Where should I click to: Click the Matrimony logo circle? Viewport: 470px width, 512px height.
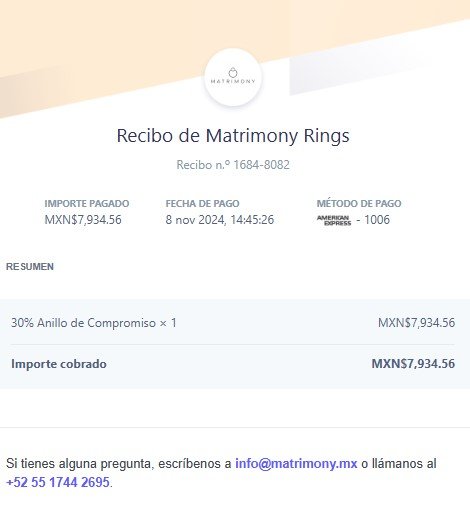point(233,77)
